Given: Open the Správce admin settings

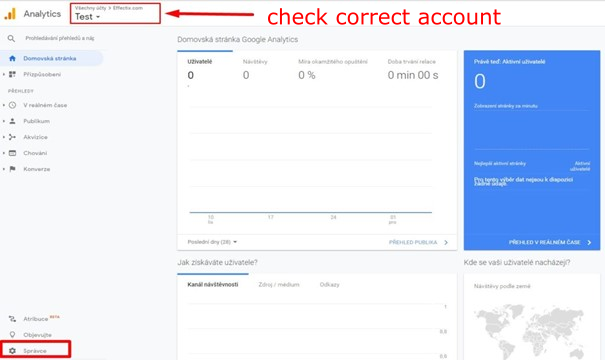Looking at the screenshot, I should (35, 350).
